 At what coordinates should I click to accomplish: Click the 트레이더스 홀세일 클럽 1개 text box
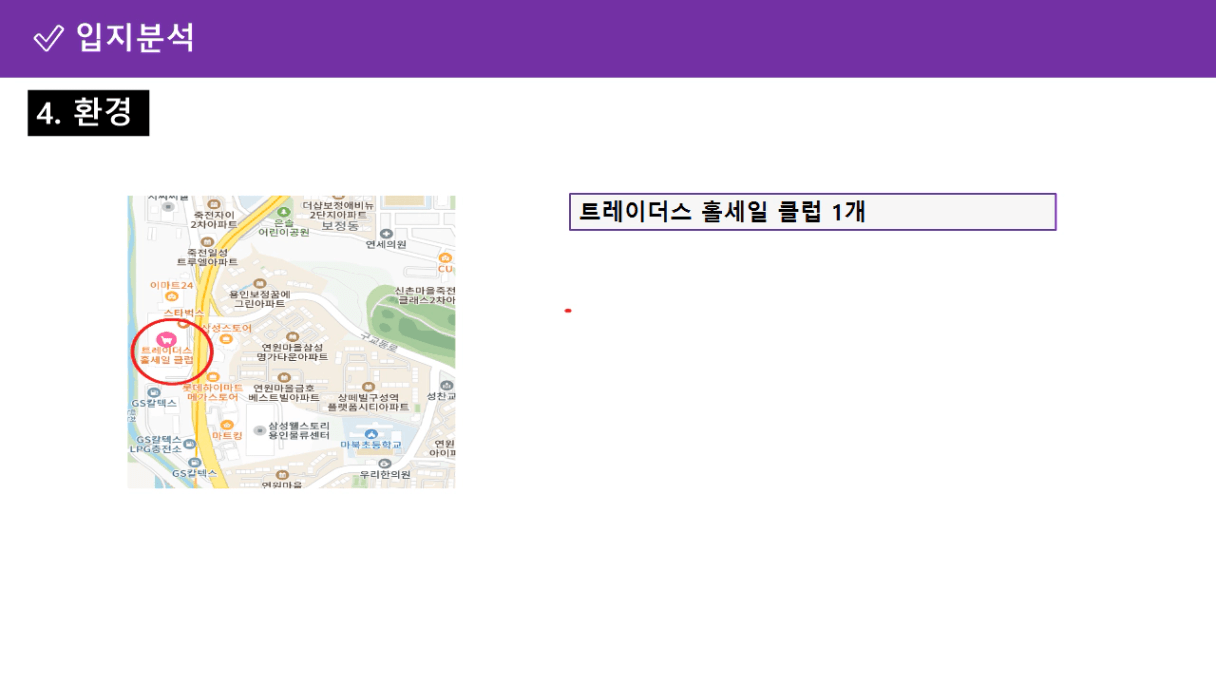pyautogui.click(x=812, y=212)
